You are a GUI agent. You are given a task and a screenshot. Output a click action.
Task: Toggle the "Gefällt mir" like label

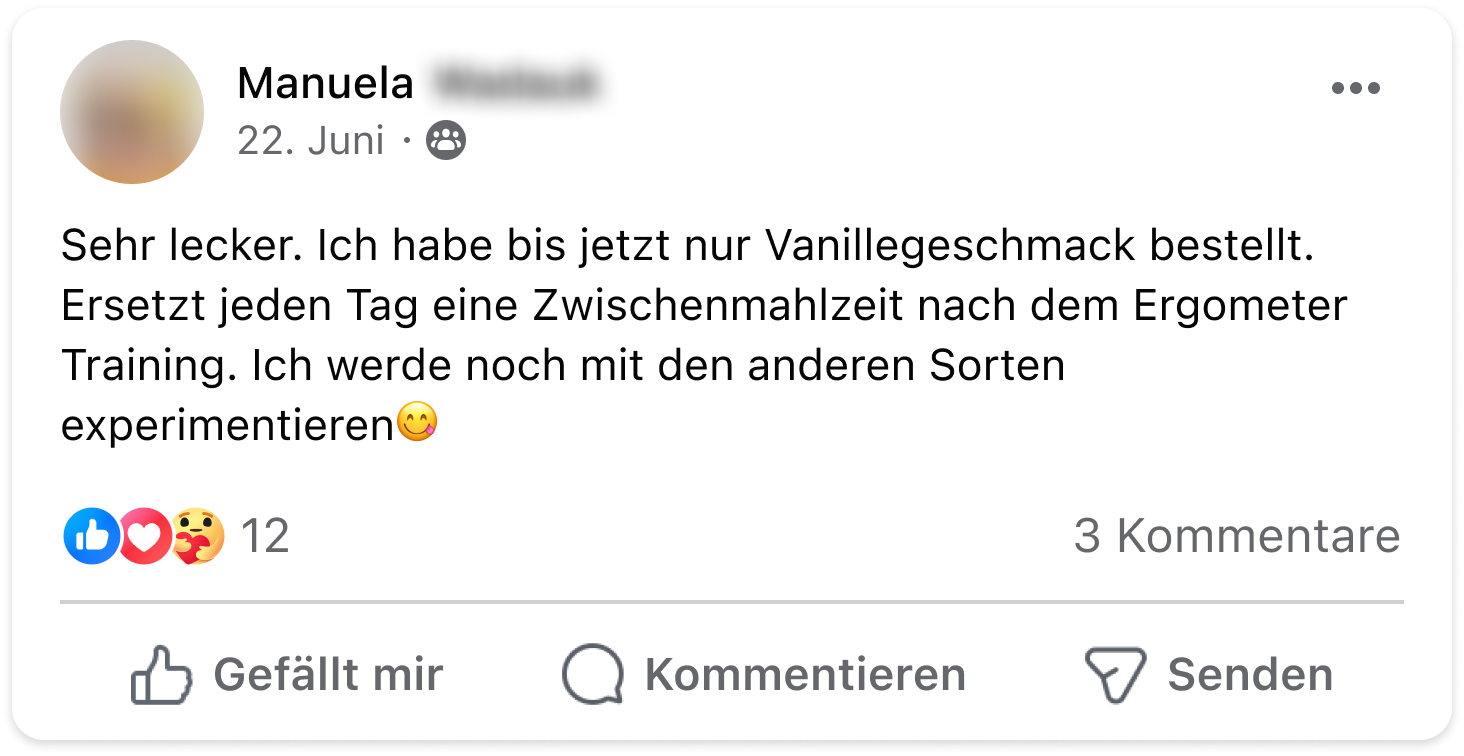tap(328, 675)
